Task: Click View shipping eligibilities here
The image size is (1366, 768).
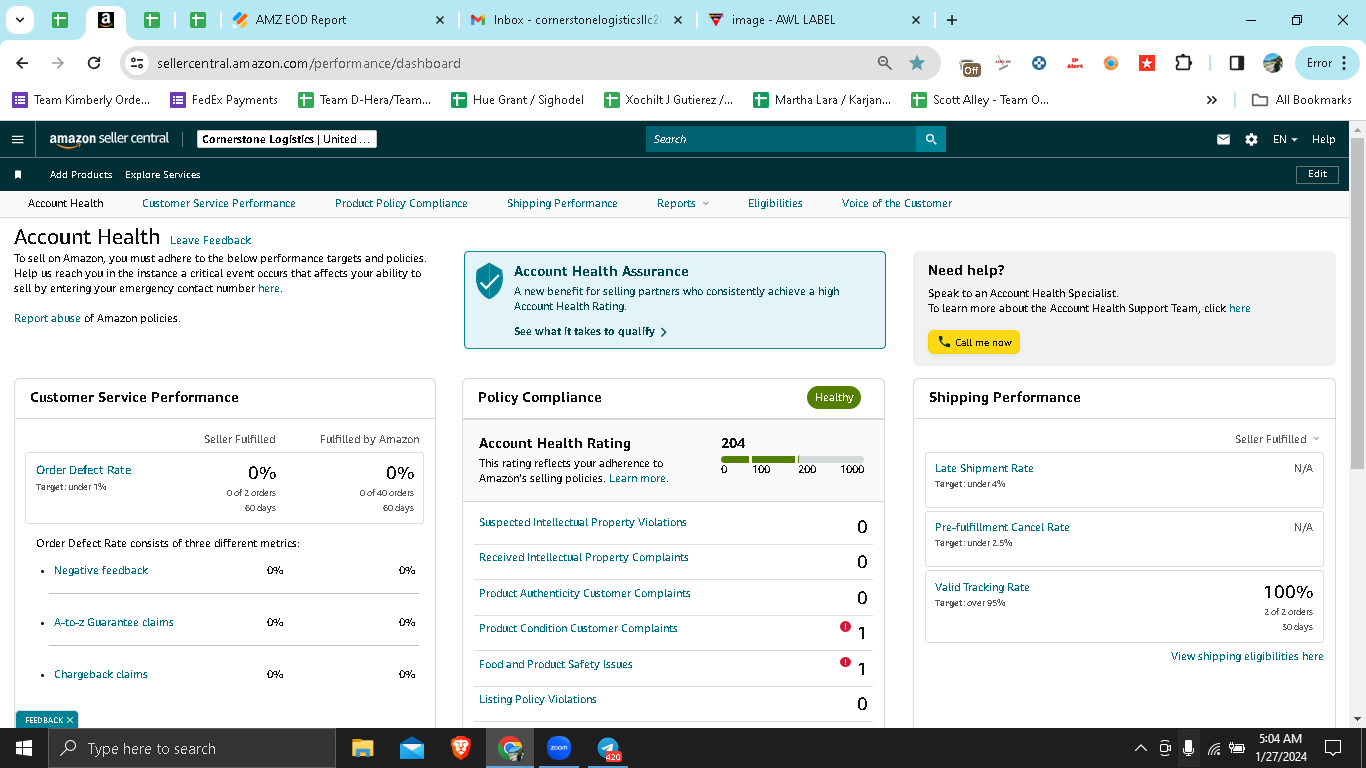Action: pyautogui.click(x=1247, y=656)
